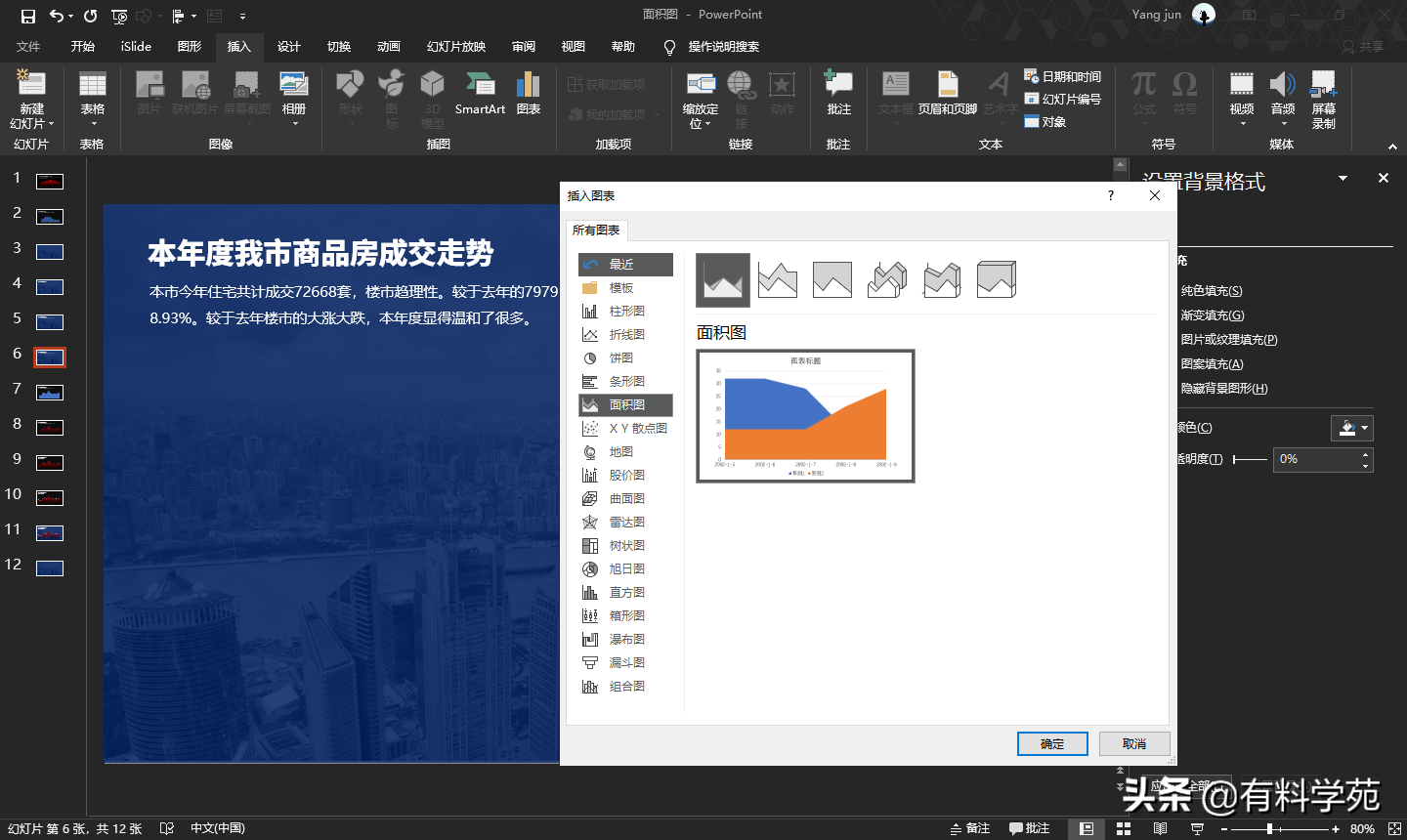Switch to the 视图 ribbon tab
Image resolution: width=1407 pixels, height=840 pixels.
574,47
